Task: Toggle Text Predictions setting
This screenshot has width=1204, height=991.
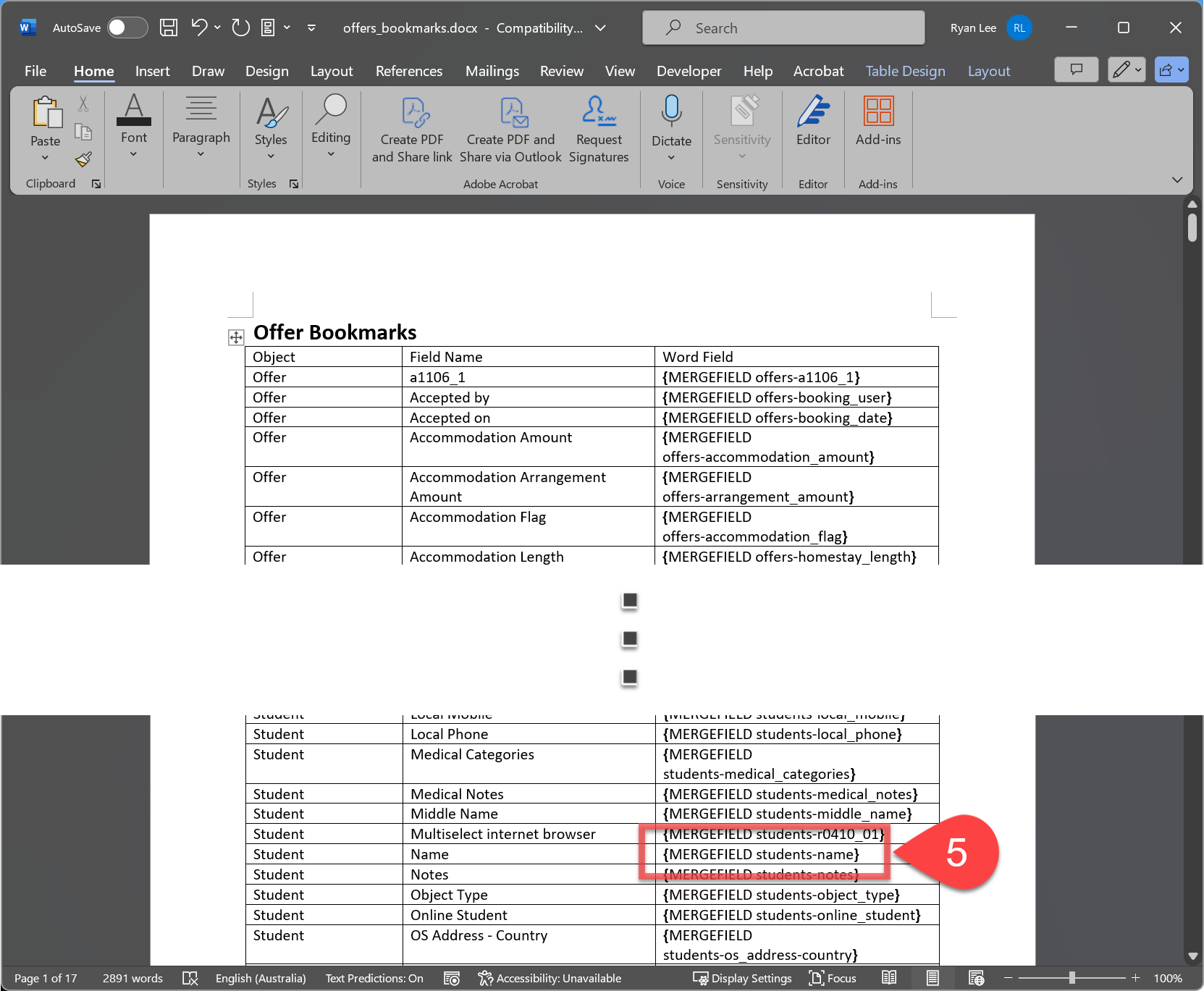Action: pos(374,978)
